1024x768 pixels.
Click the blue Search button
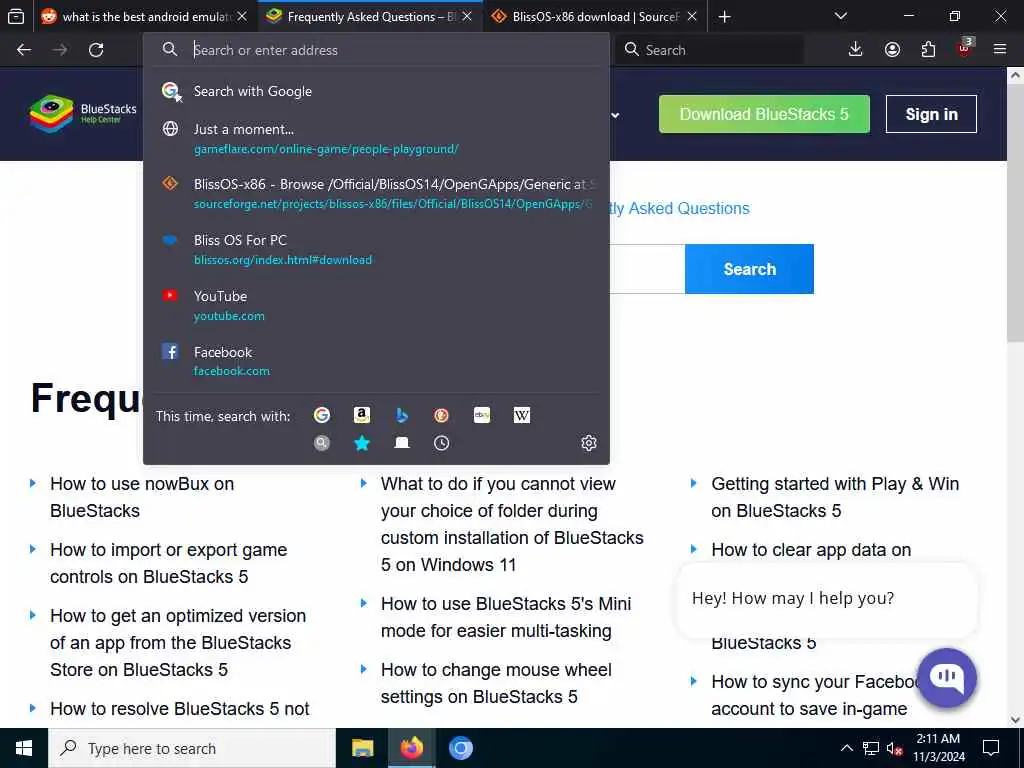(x=749, y=269)
